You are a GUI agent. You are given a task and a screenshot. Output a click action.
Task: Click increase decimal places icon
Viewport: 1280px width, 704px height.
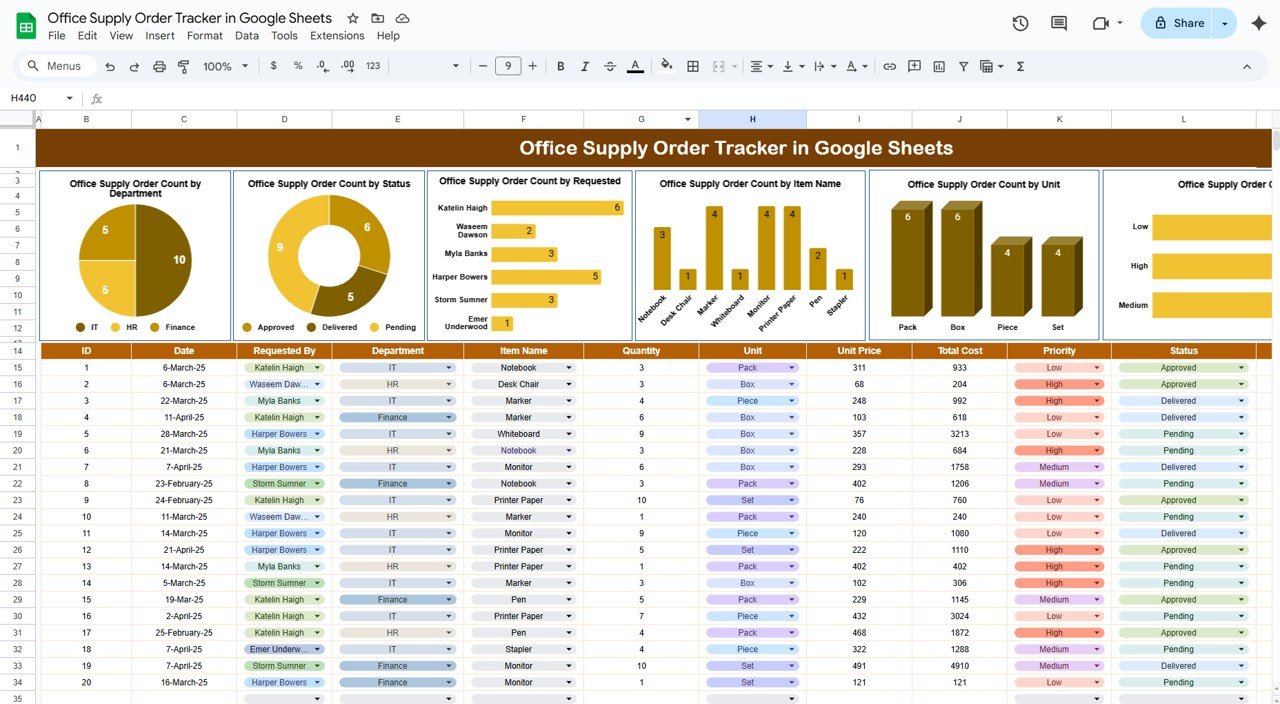click(347, 66)
